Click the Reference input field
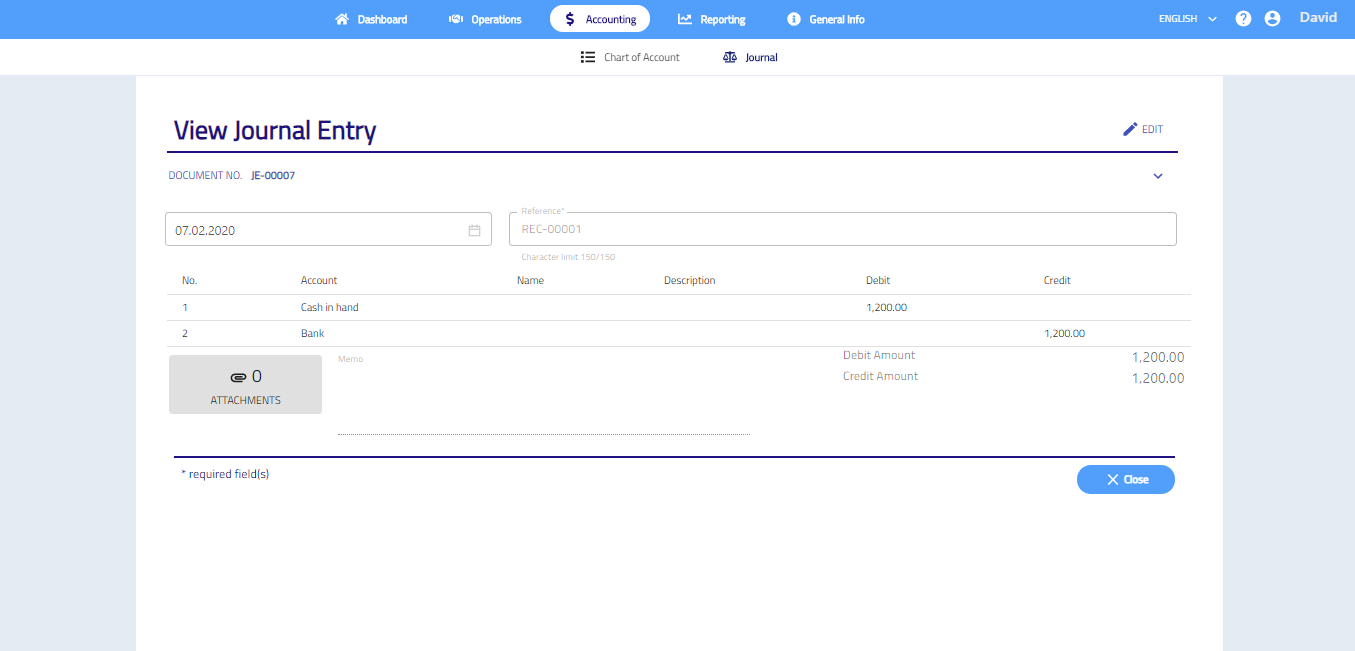1355x651 pixels. point(842,229)
